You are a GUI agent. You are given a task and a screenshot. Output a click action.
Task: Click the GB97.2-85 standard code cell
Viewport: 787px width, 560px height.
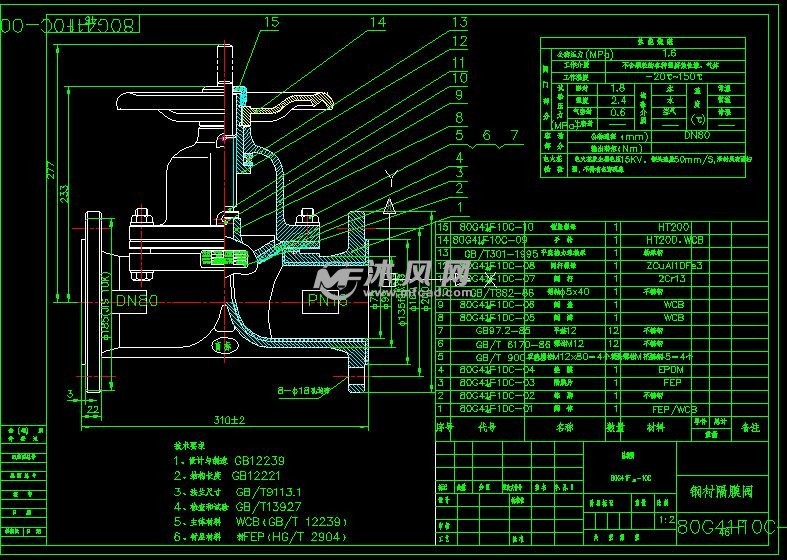tap(502, 331)
